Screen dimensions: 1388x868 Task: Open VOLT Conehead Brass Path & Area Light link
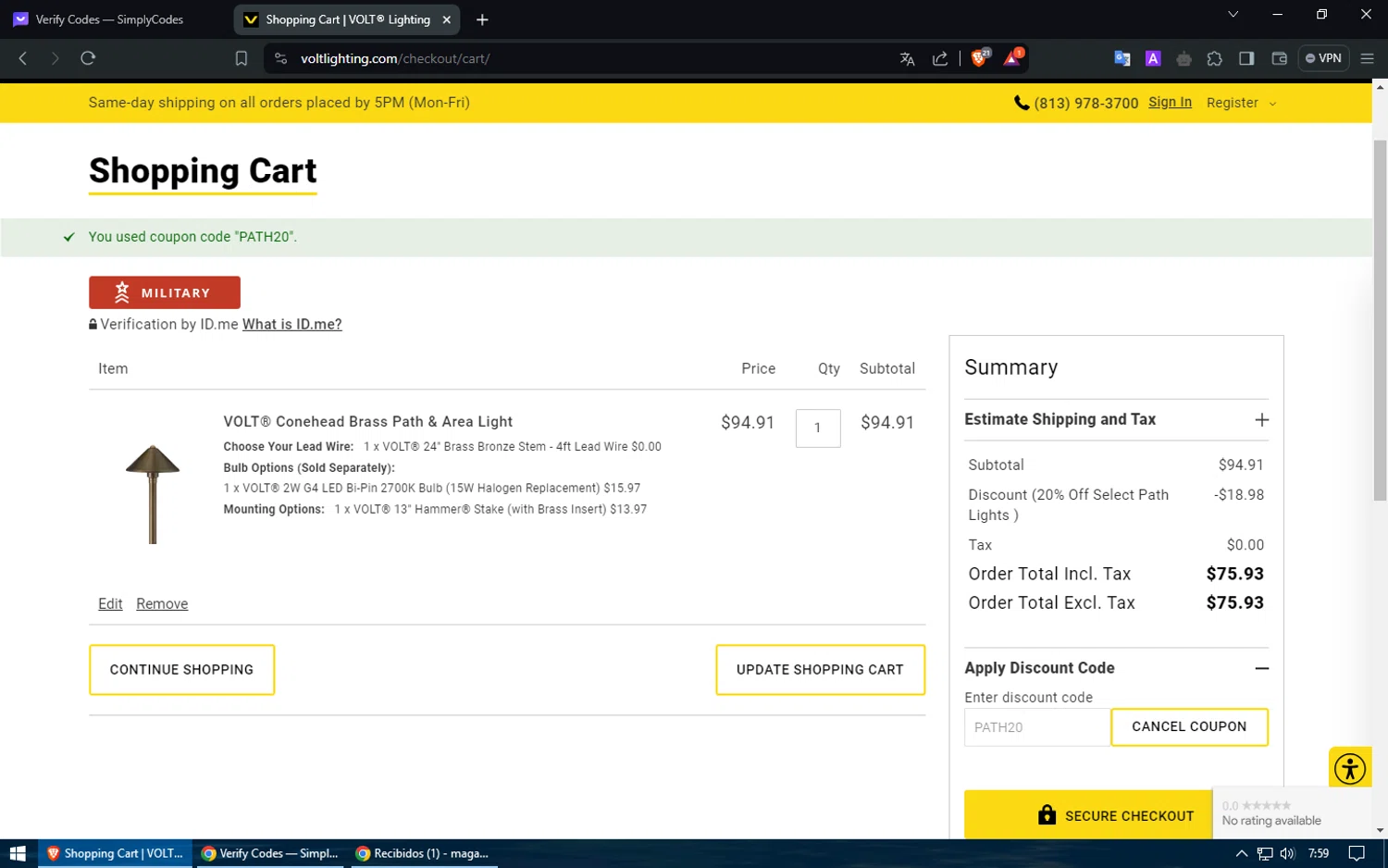click(x=367, y=422)
